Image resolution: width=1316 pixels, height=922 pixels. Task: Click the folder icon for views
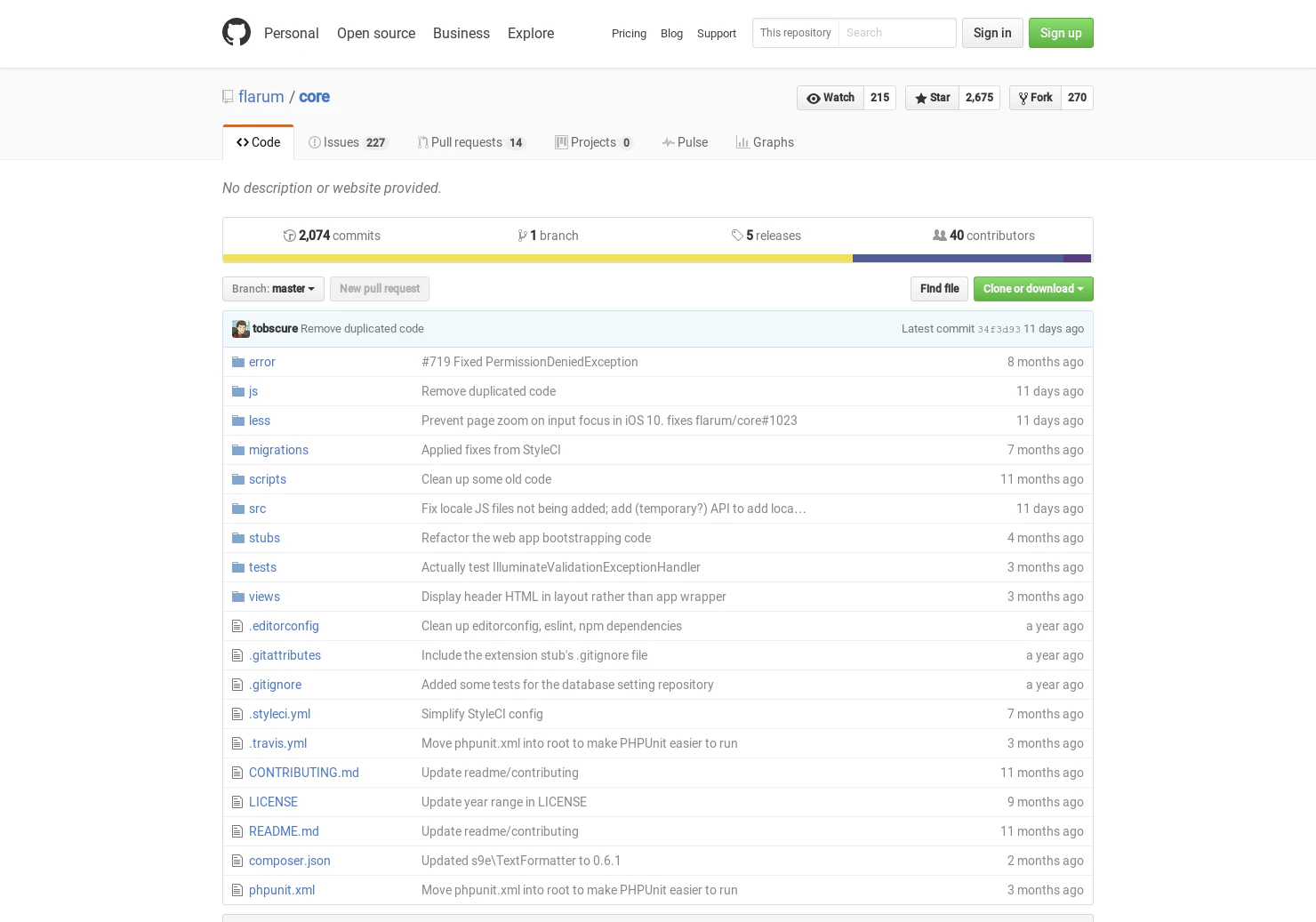(x=238, y=597)
